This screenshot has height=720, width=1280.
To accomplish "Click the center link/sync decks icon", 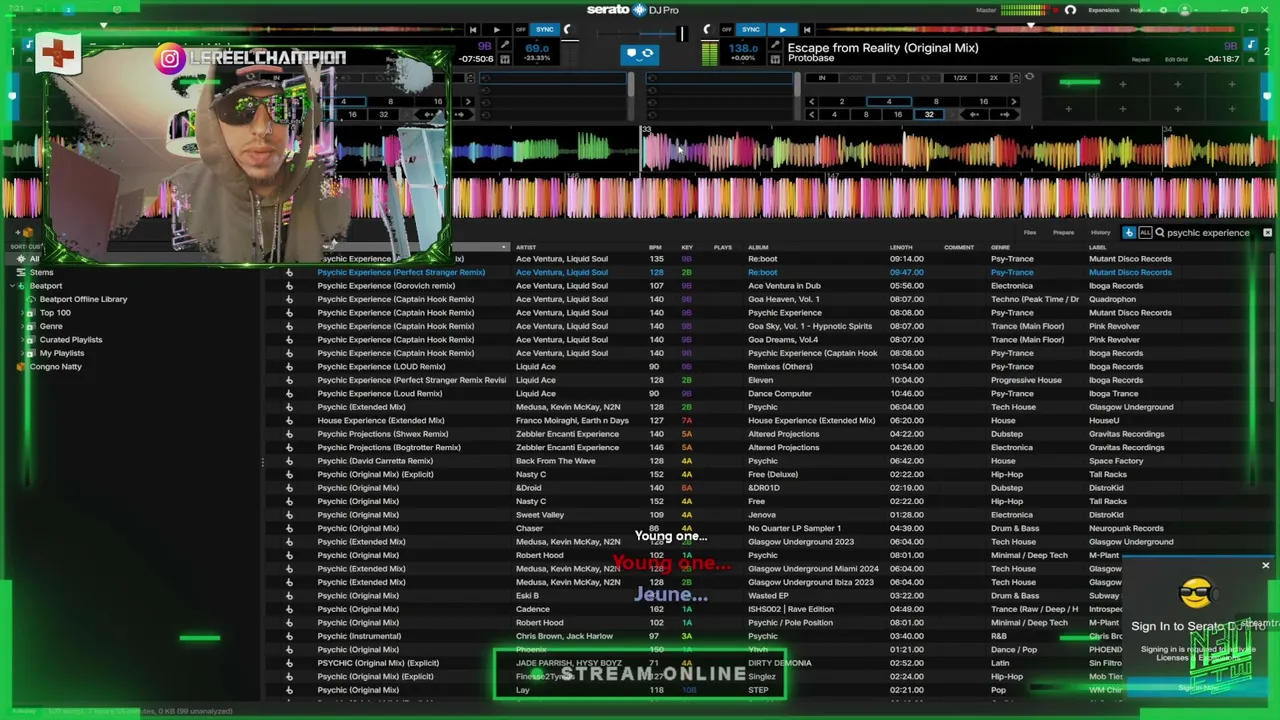I will [640, 53].
